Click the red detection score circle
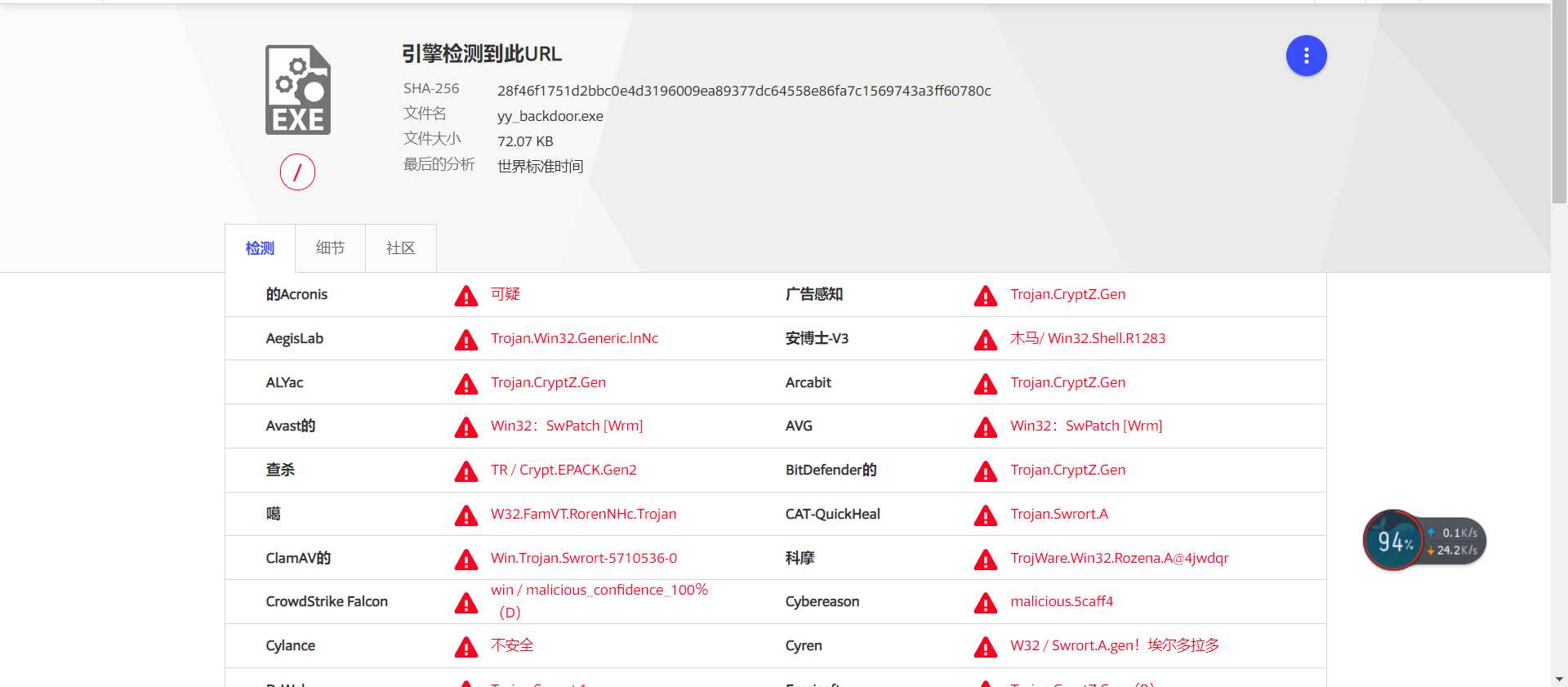 tap(297, 172)
